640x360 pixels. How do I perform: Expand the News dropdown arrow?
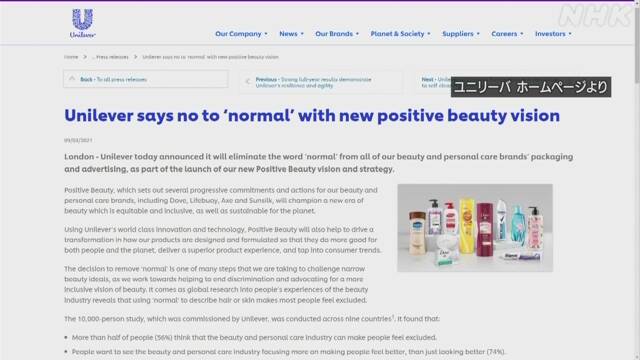point(302,34)
